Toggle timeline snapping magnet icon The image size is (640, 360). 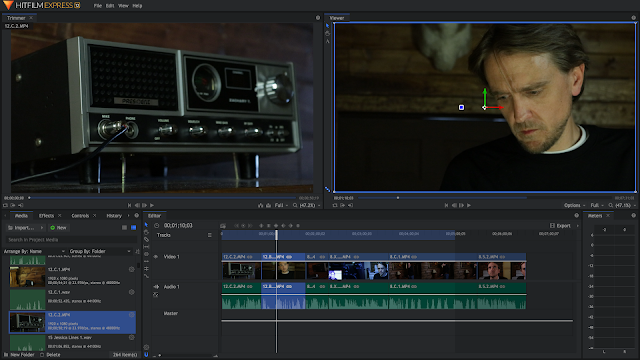[x=146, y=355]
